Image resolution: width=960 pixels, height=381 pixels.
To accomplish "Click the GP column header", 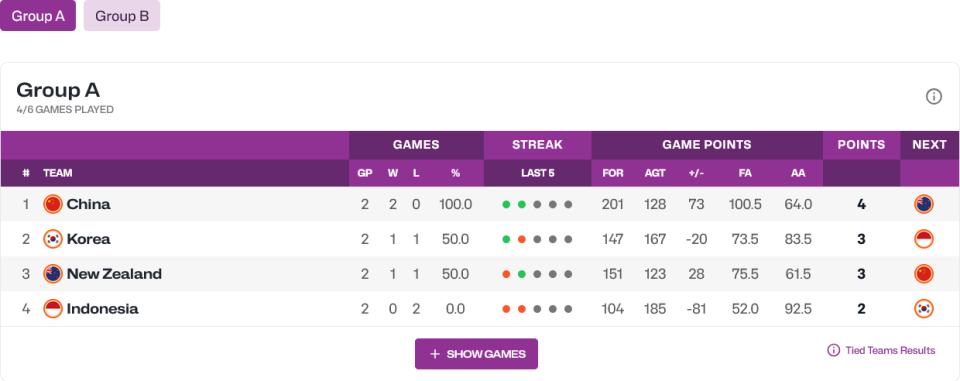I will [365, 173].
